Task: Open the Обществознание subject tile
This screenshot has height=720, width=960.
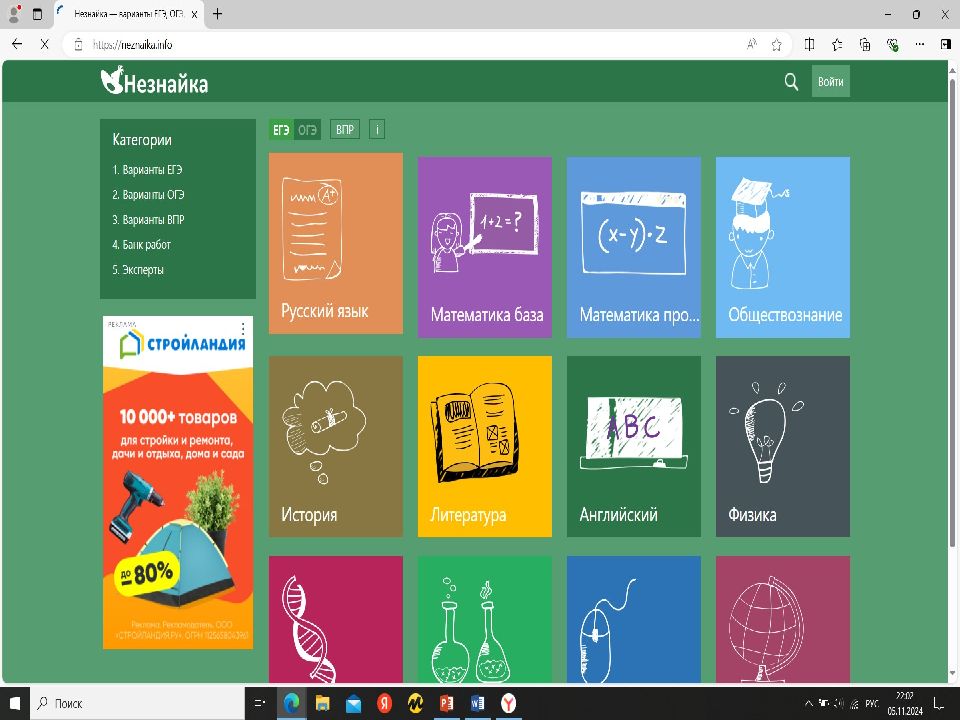Action: point(782,246)
